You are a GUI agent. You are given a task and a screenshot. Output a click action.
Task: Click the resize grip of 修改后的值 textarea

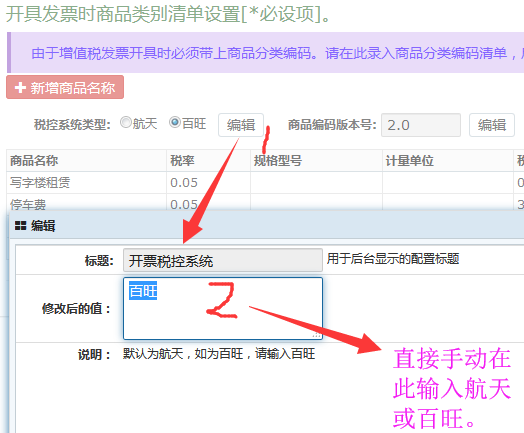316,334
